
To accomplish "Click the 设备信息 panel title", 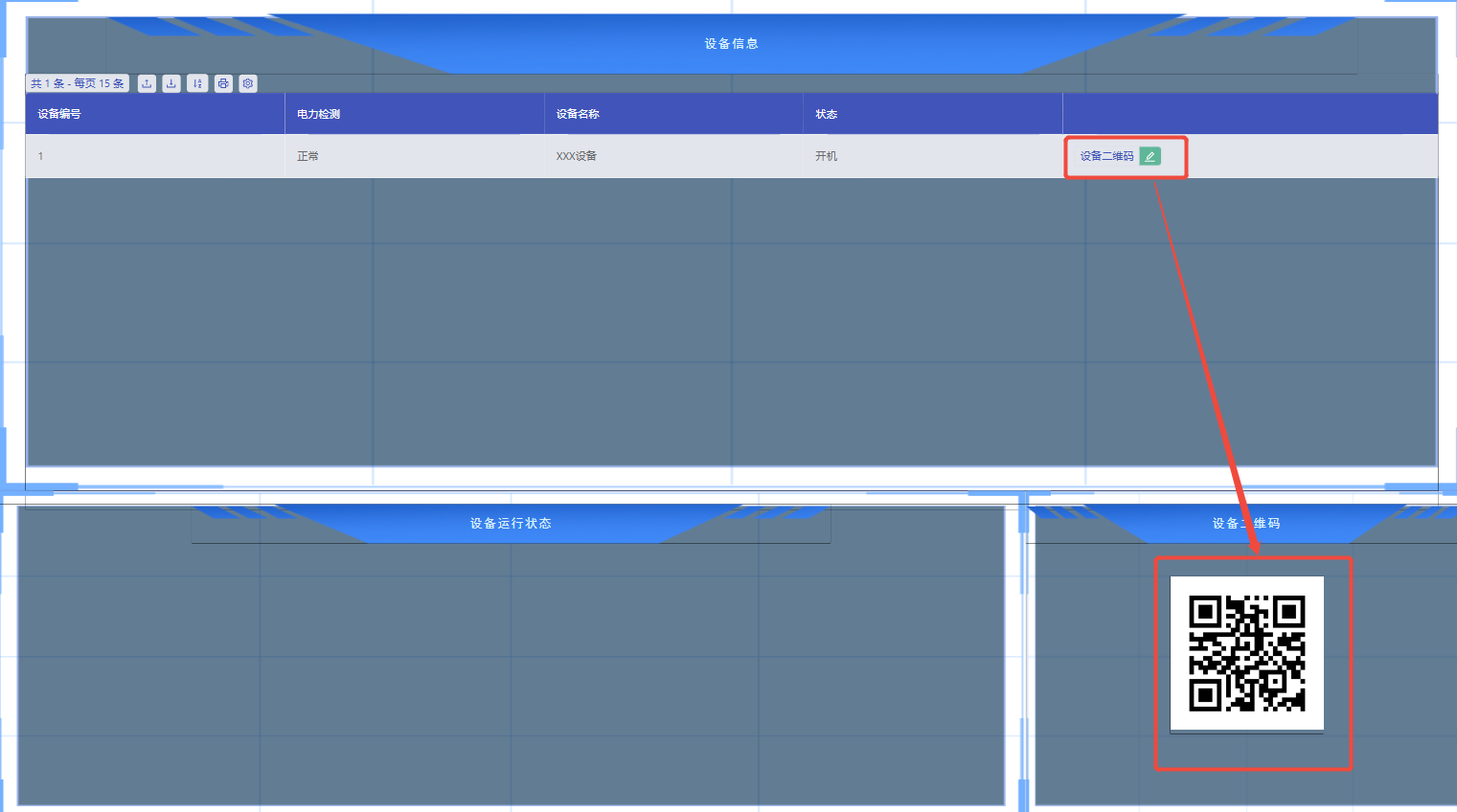I will click(x=731, y=44).
